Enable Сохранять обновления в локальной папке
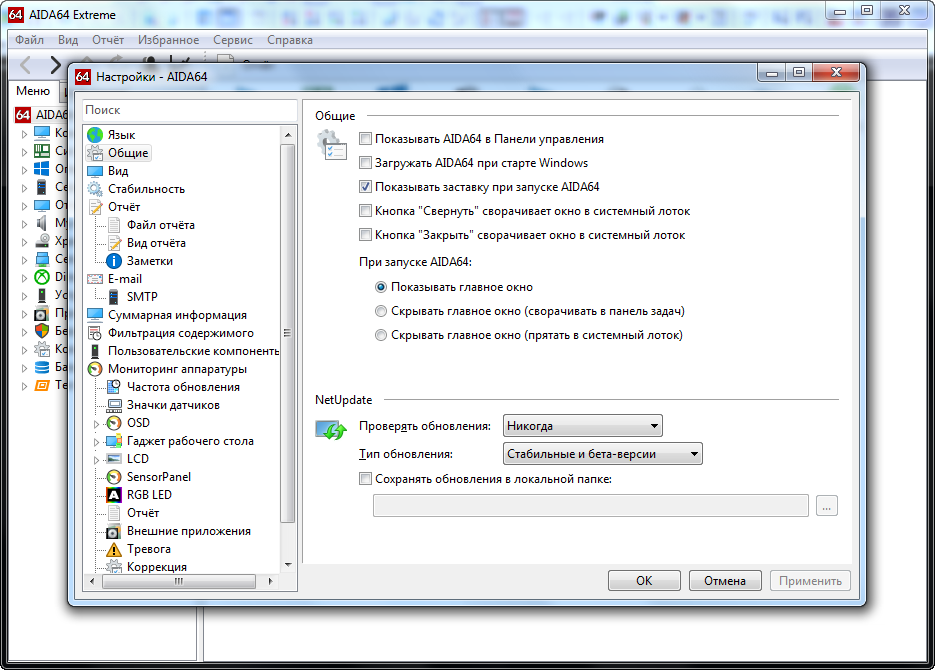 pos(366,479)
